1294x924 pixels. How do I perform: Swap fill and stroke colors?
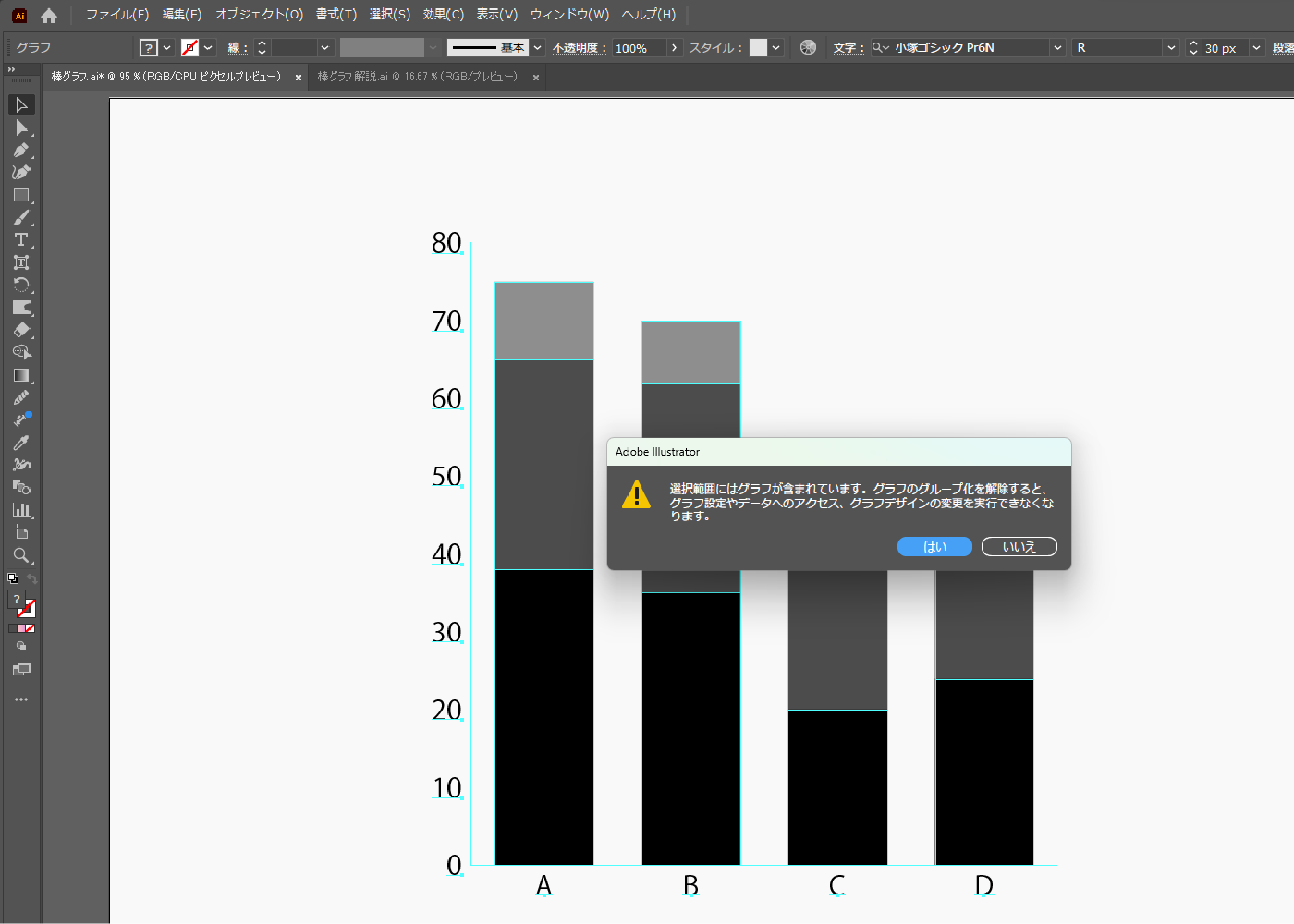tap(31, 578)
